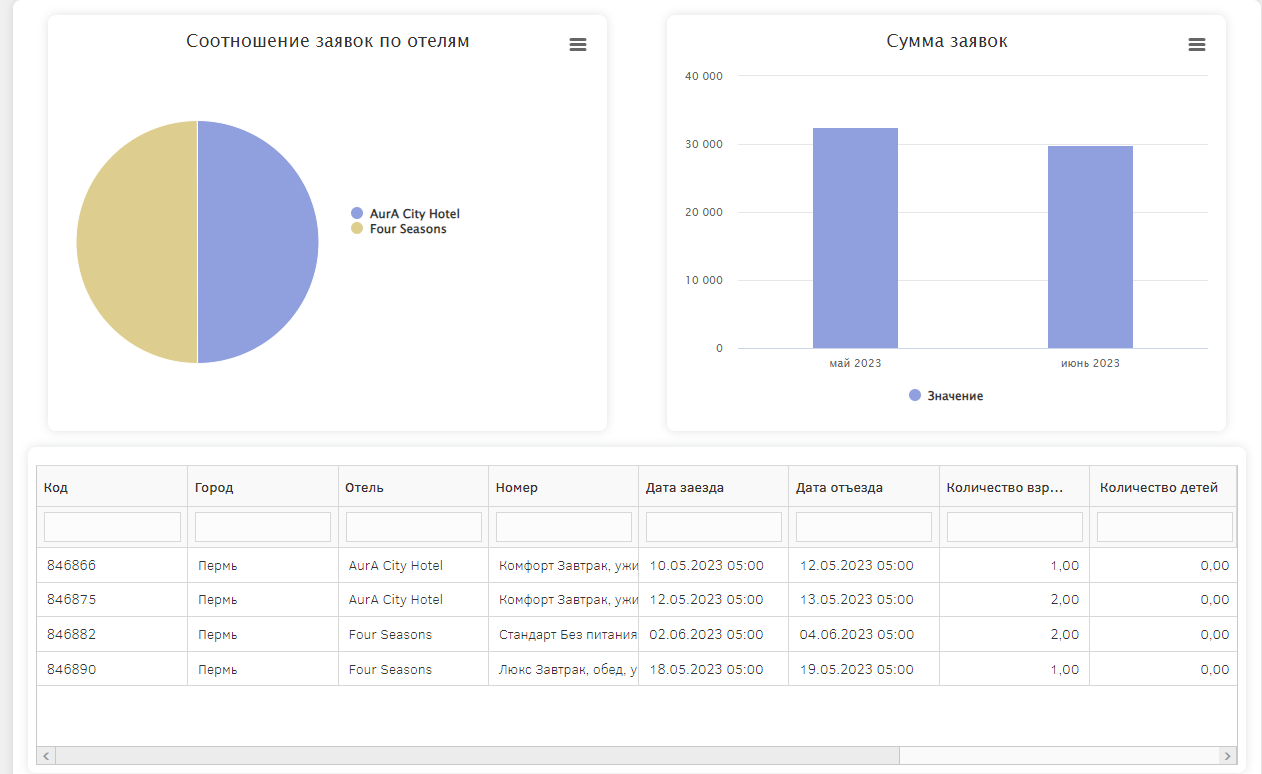Click the check-out date 04.06.2023 05:00
The image size is (1262, 774).
click(864, 634)
